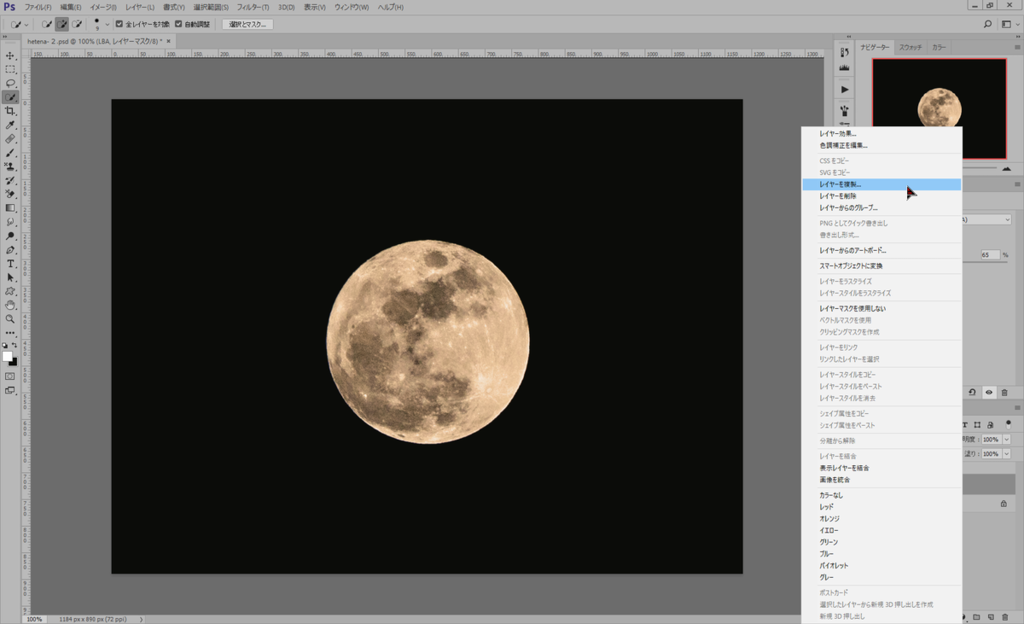Screen dimensions: 1024x624
Task: Change the screen mode button
Action: [10, 390]
